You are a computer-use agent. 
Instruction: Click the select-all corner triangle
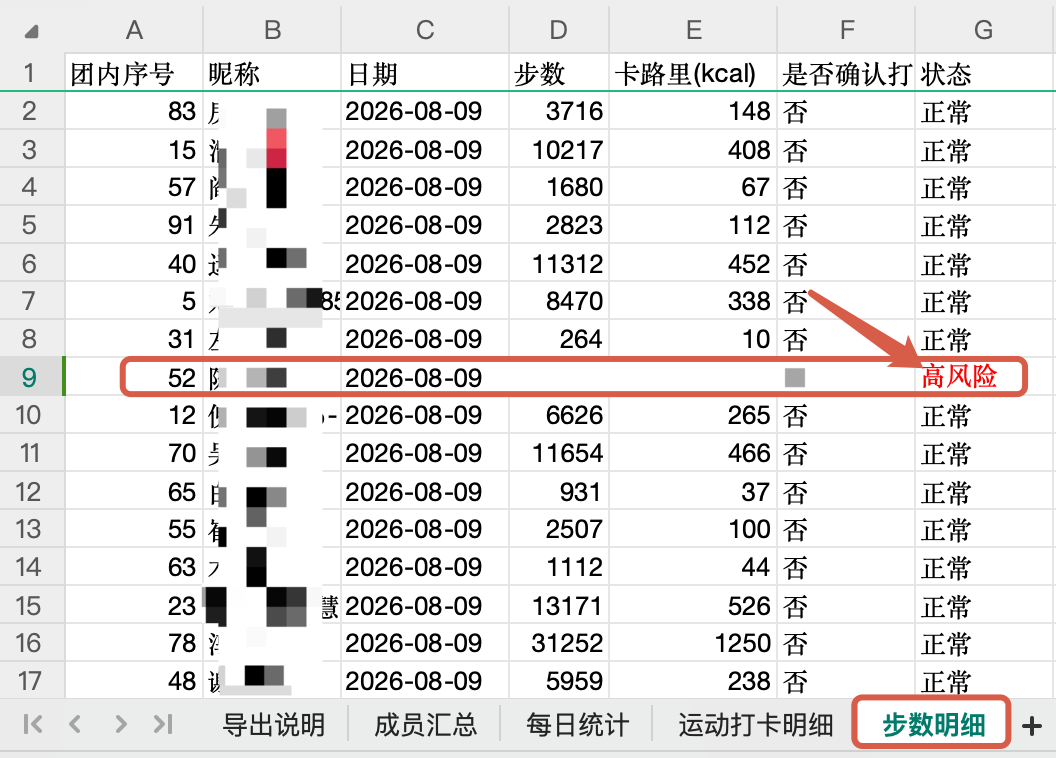coord(31,31)
